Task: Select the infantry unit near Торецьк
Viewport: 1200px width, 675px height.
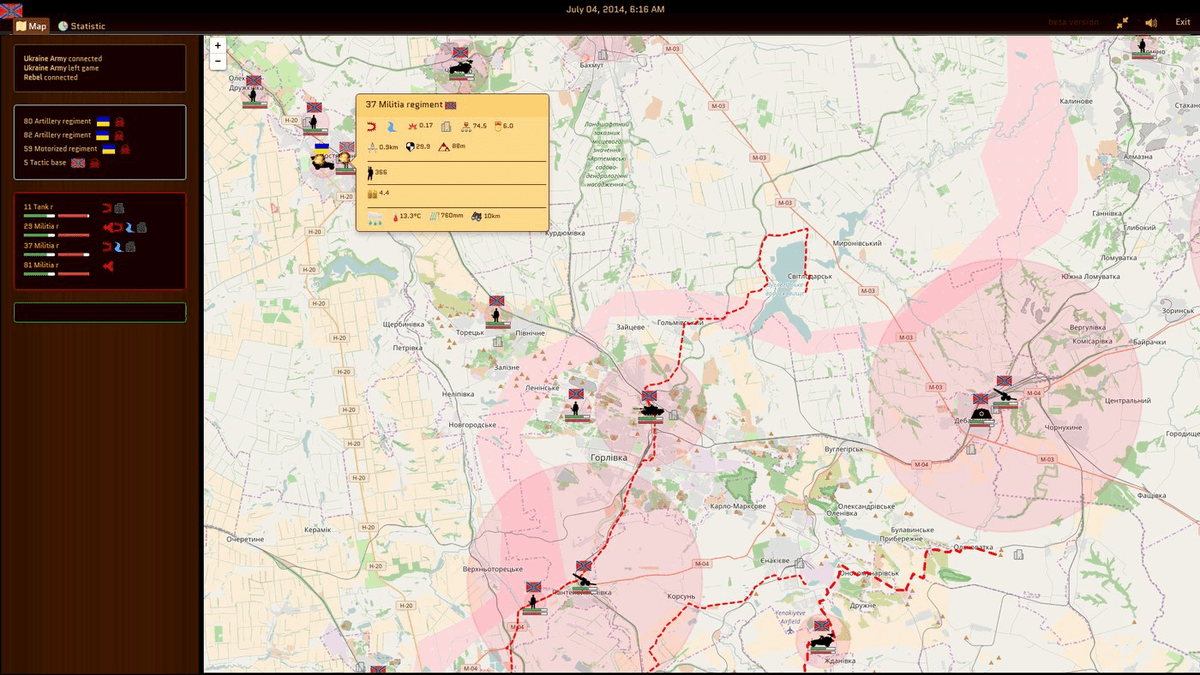Action: click(495, 315)
